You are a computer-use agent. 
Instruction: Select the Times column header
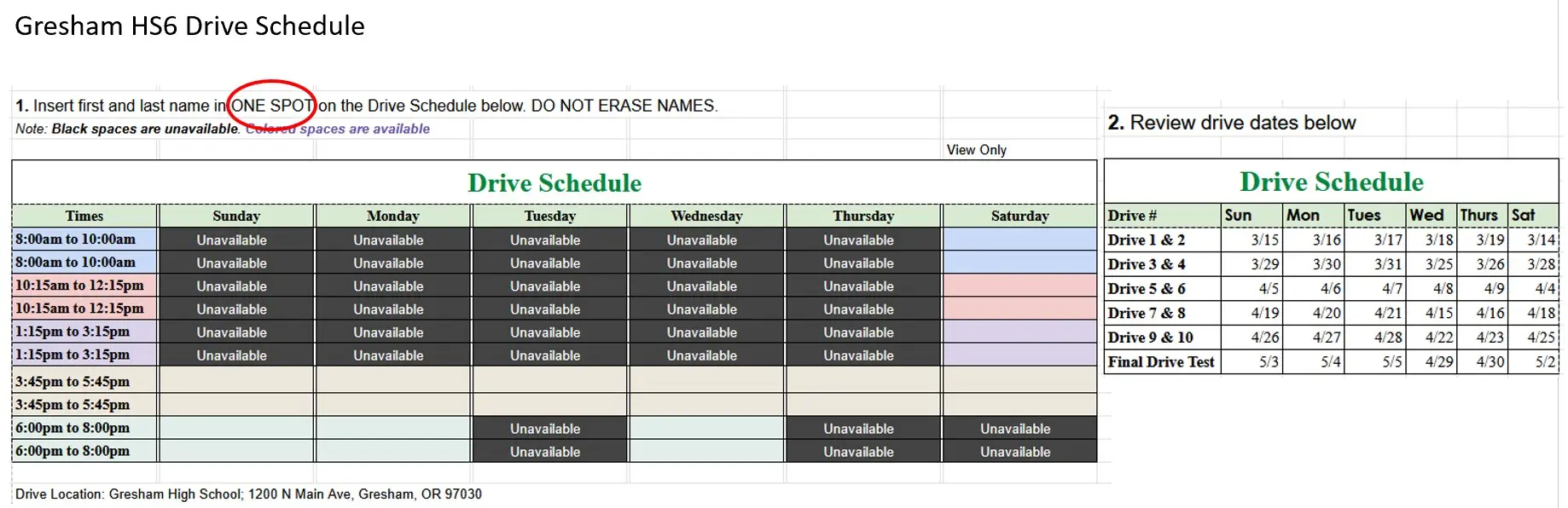84,216
